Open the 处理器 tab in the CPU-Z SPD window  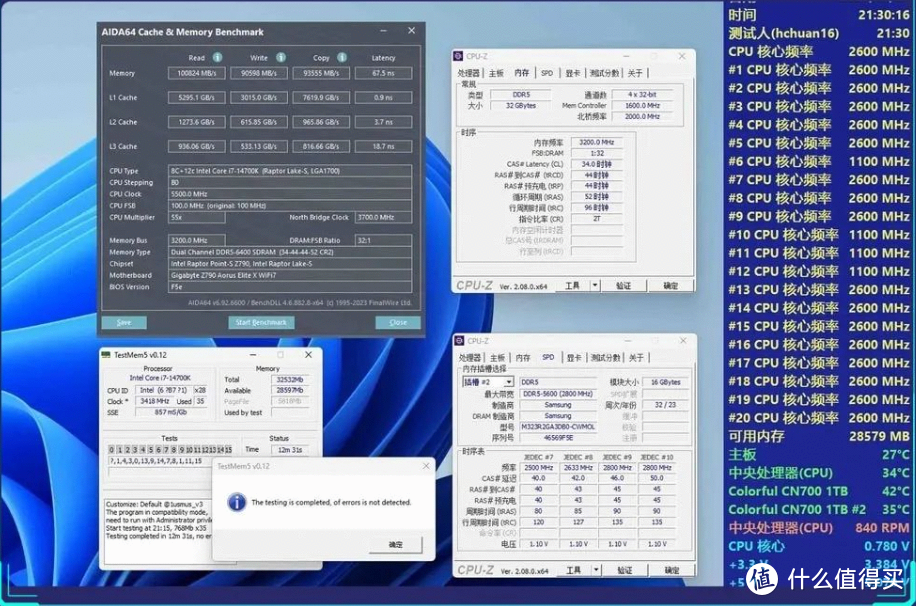pos(470,358)
